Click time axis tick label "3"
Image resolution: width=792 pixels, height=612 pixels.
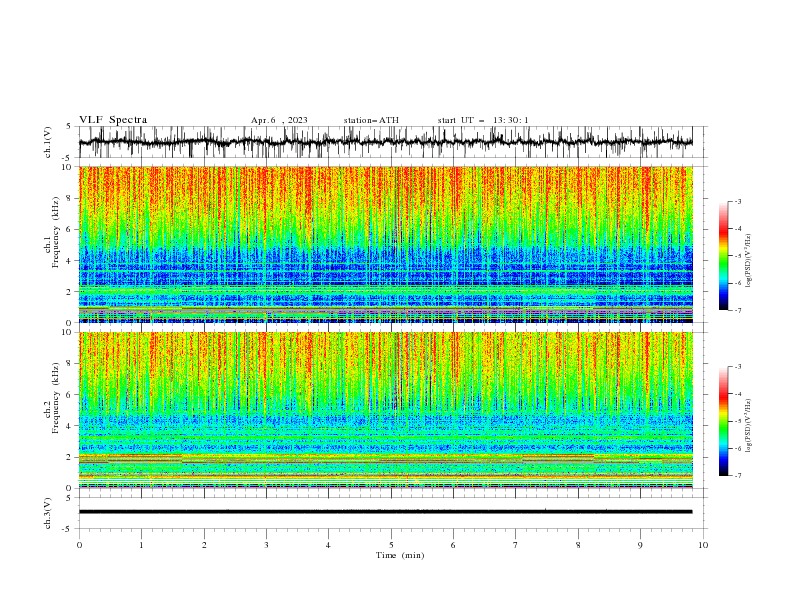point(266,545)
